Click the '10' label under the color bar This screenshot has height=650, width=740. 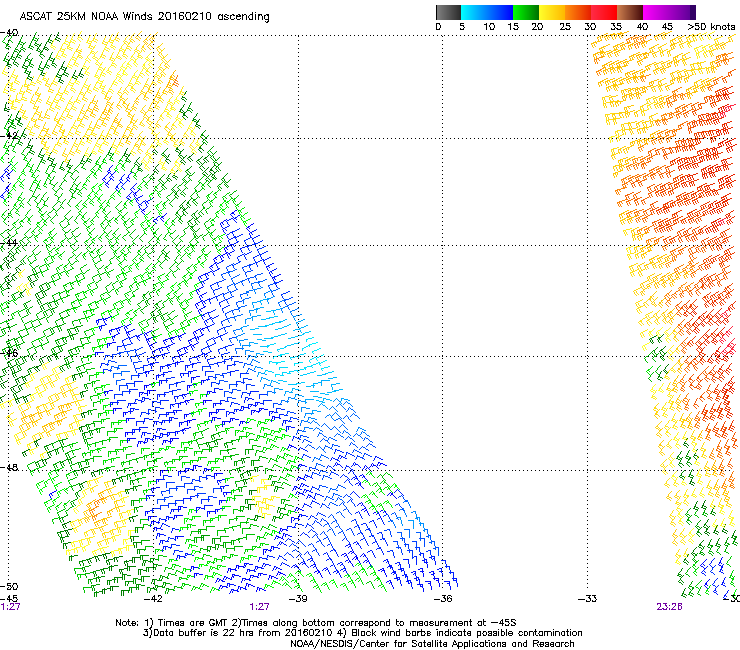(489, 27)
